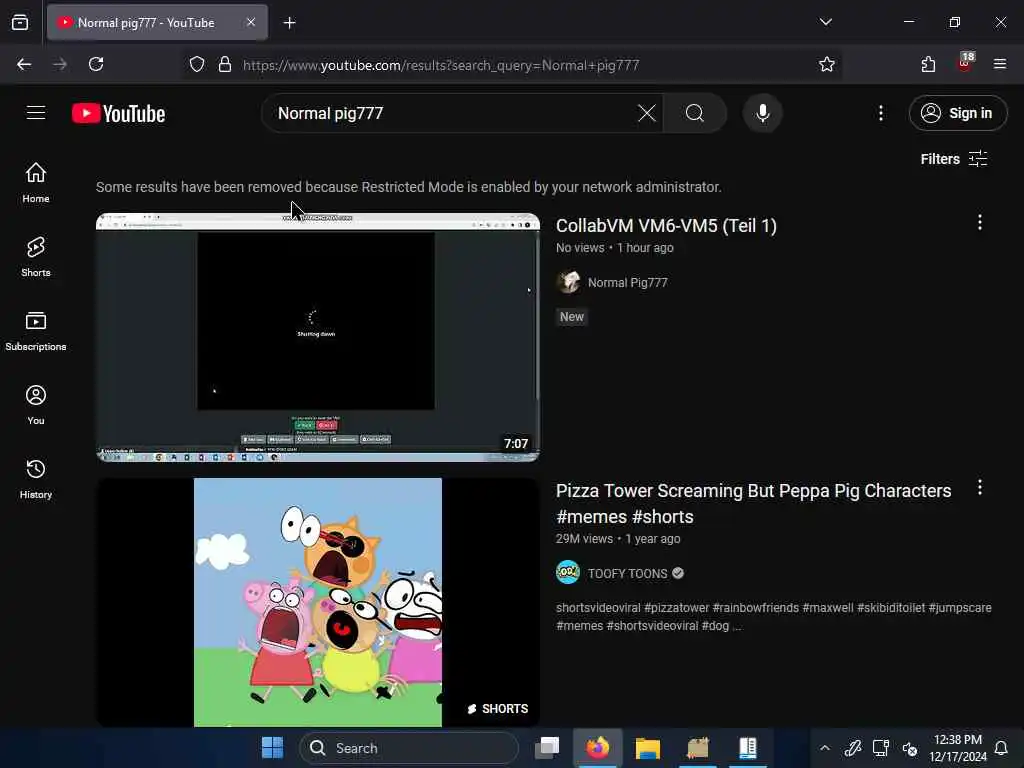Open more options for CollabVM video
The height and width of the screenshot is (768, 1024).
980,223
